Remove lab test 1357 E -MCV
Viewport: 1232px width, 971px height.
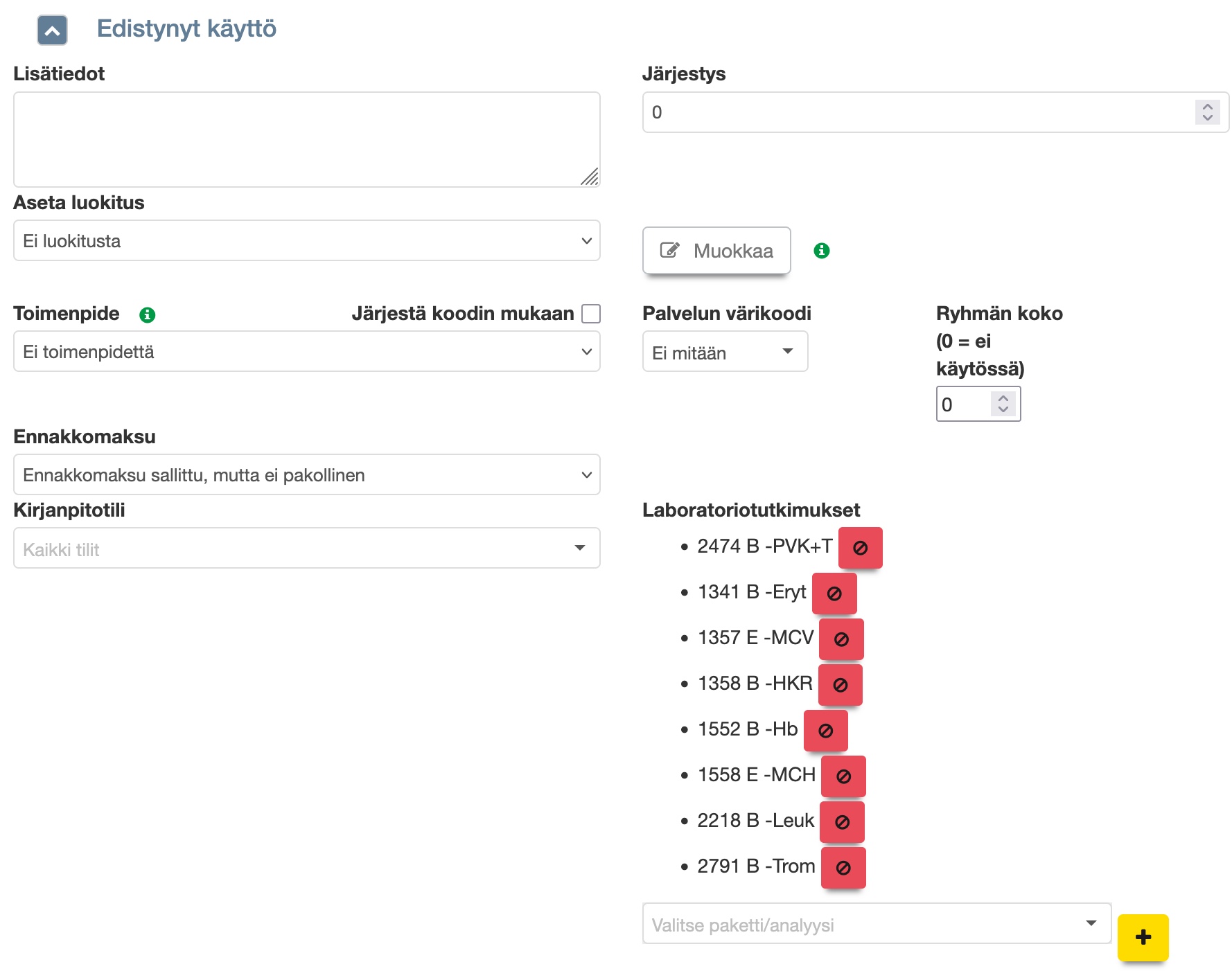pyautogui.click(x=841, y=639)
